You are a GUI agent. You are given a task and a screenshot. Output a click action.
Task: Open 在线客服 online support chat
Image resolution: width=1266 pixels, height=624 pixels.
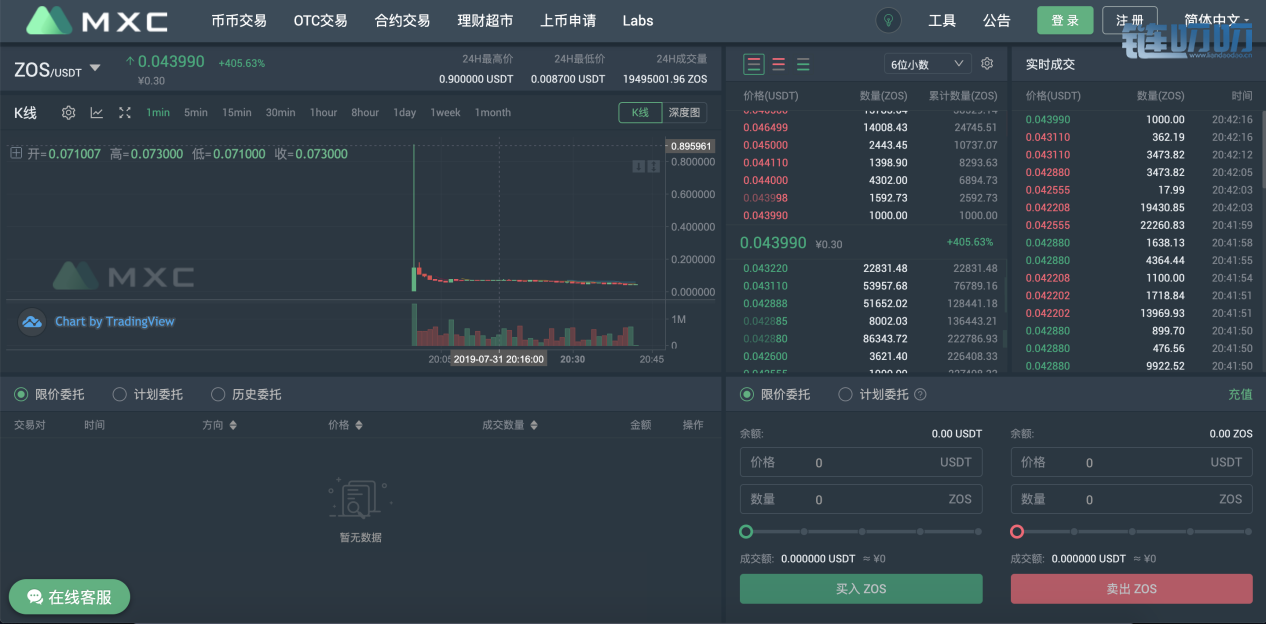coord(70,597)
